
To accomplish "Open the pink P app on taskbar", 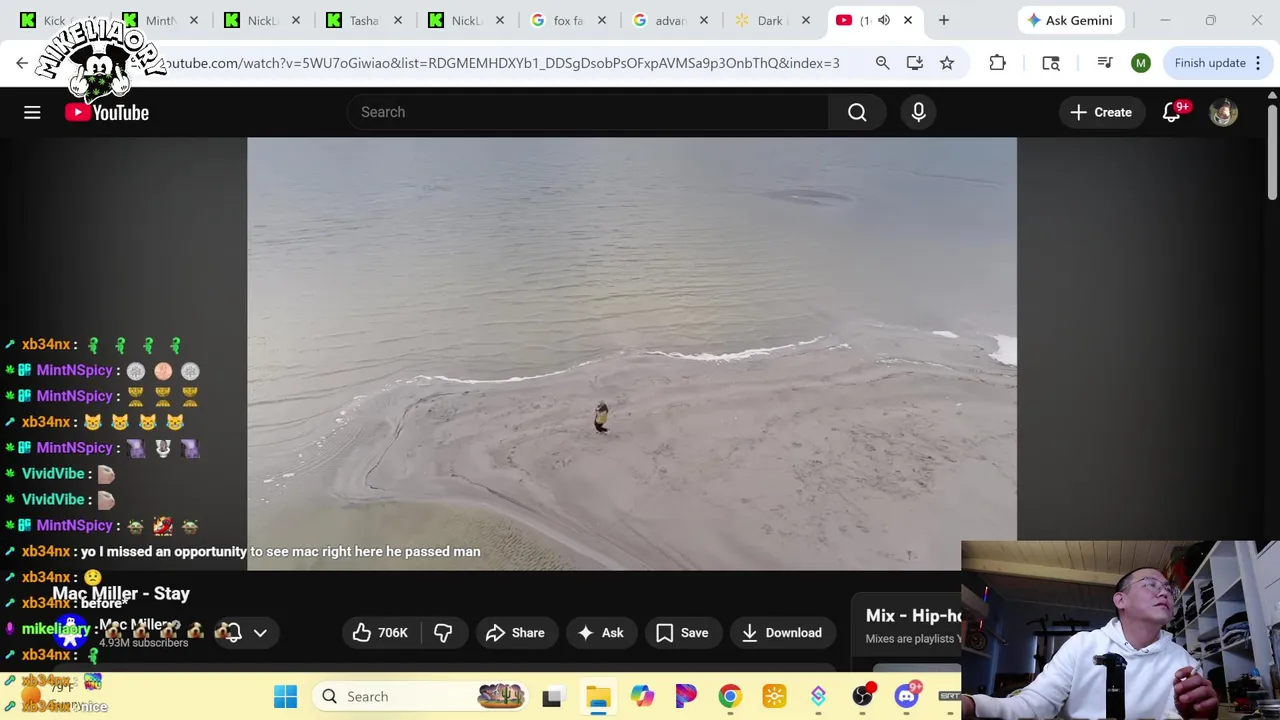I will (x=686, y=697).
